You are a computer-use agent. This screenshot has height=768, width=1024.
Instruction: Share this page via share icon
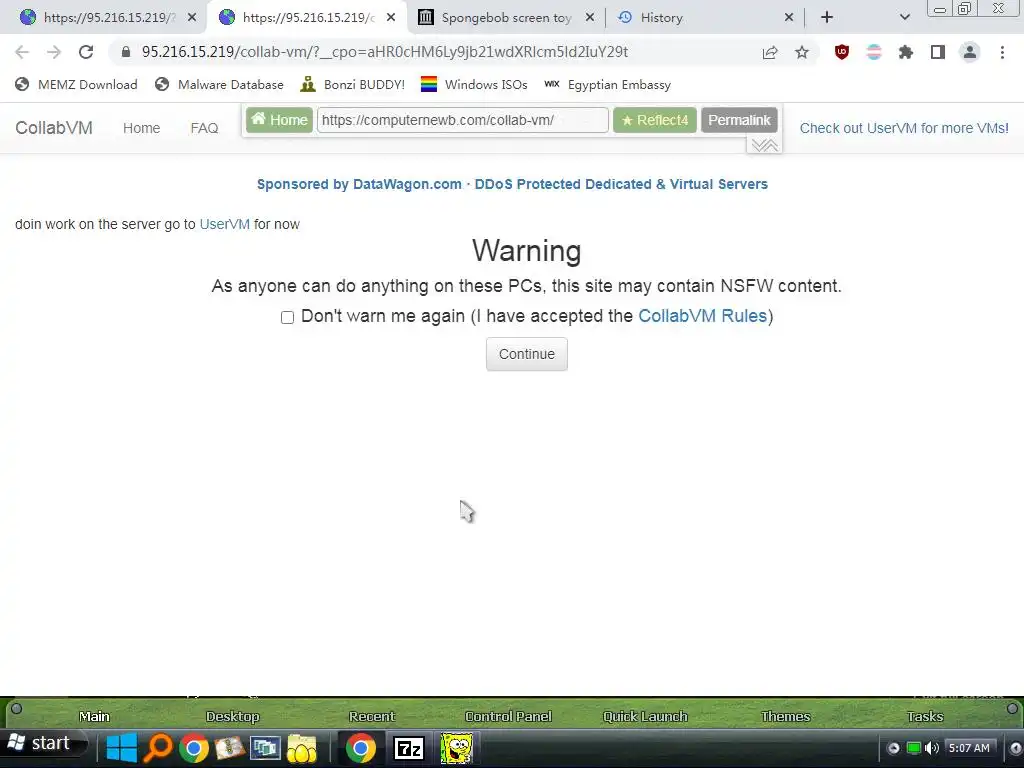point(770,52)
